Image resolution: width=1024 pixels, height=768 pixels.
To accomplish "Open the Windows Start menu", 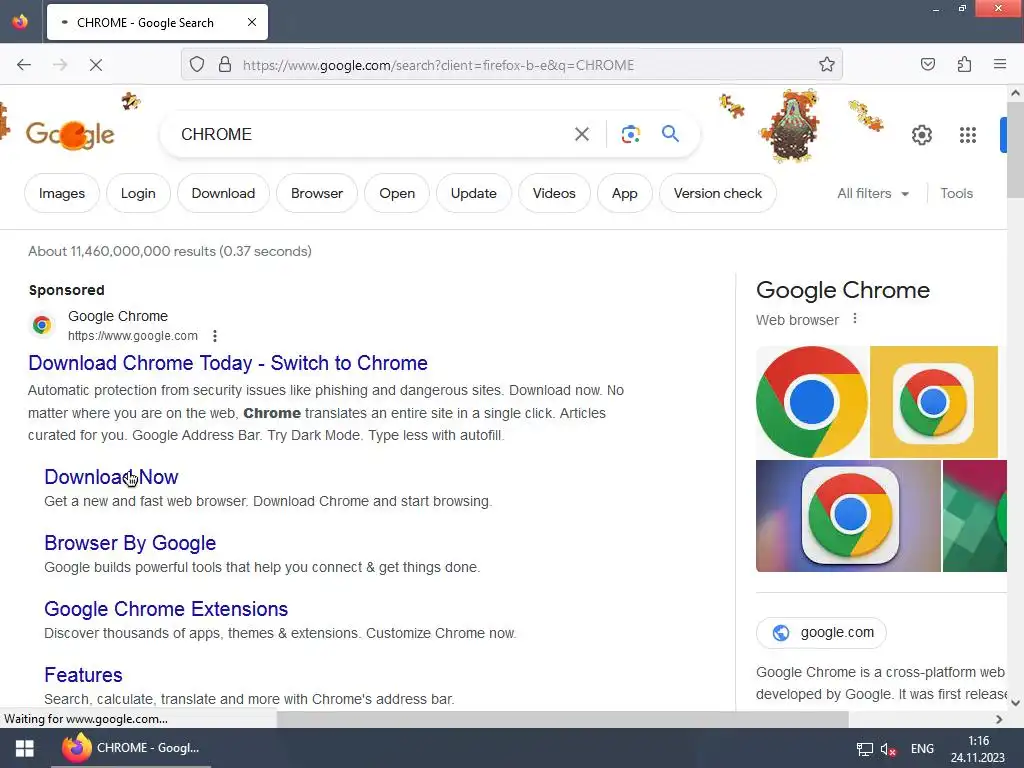I will 25,748.
